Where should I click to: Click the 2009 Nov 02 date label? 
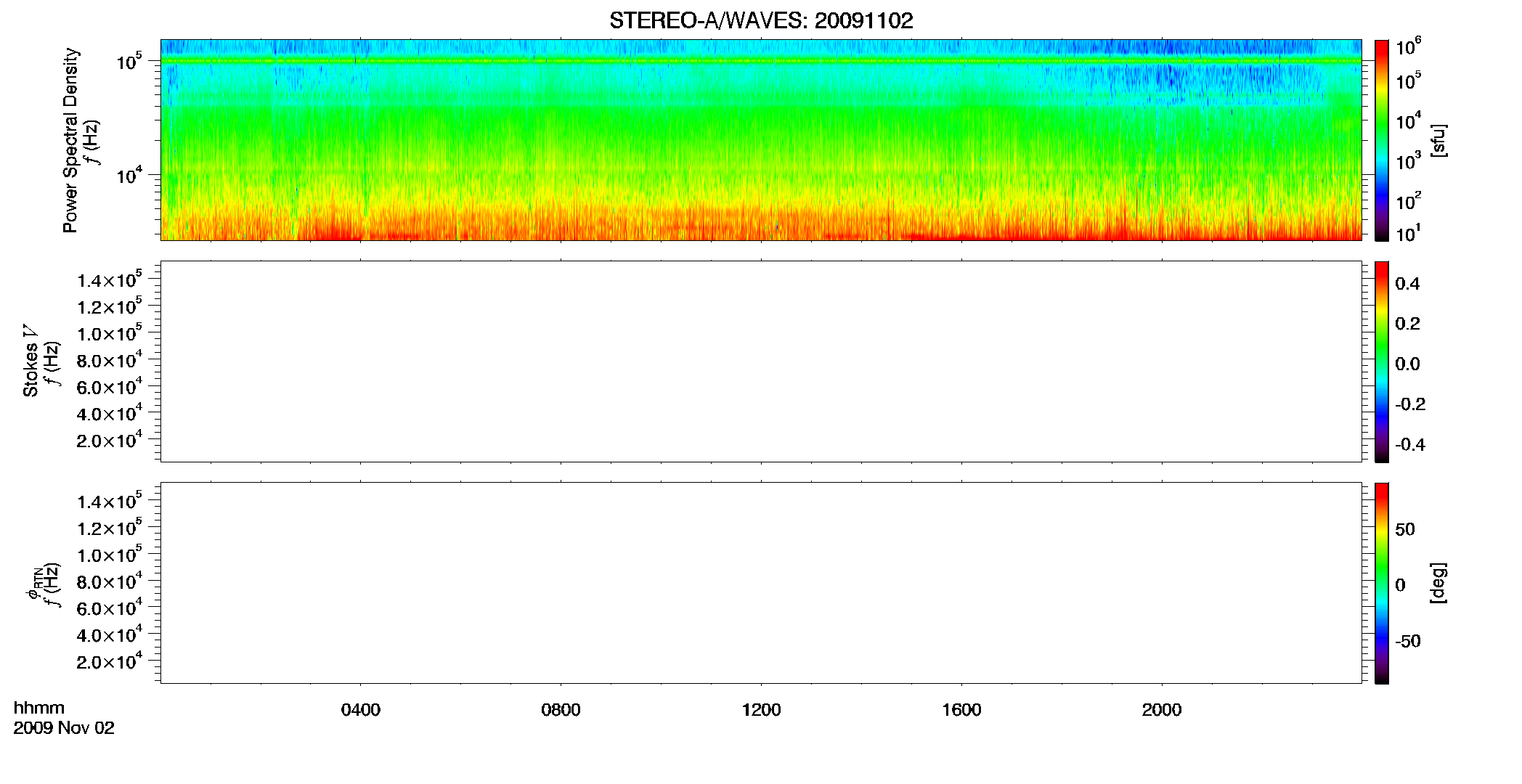(x=64, y=728)
